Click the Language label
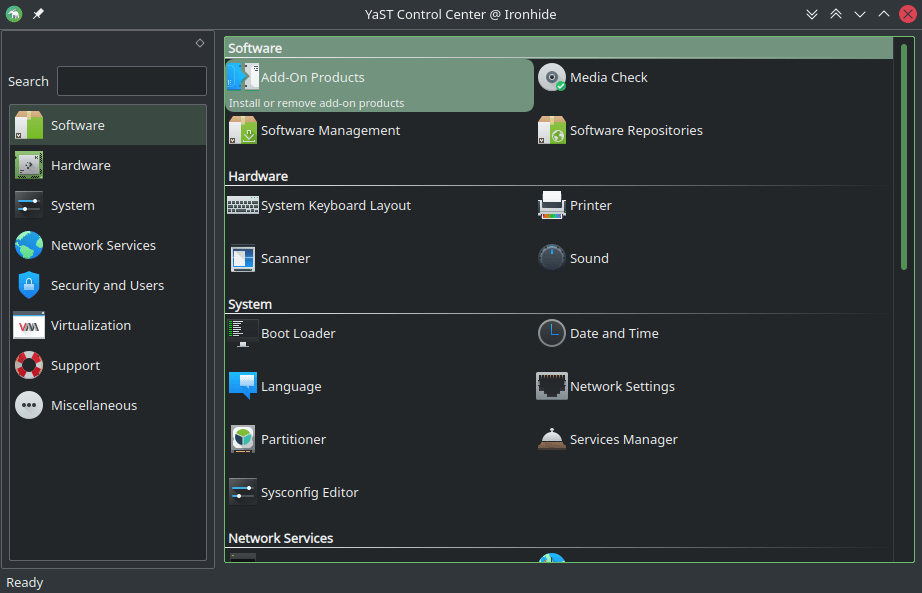Viewport: 922px width, 593px height. (x=291, y=387)
